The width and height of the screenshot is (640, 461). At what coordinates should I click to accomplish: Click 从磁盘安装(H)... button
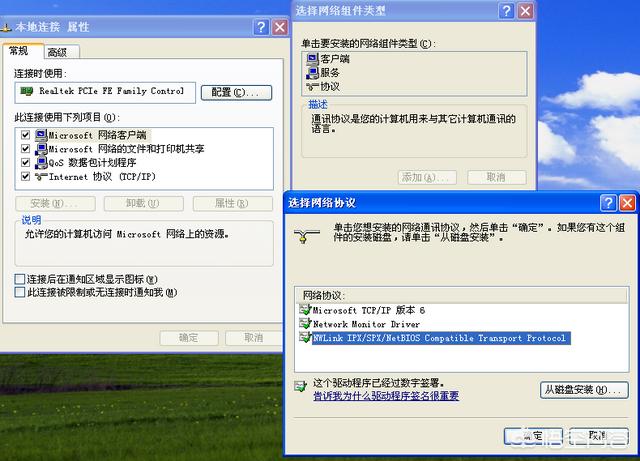pos(584,390)
